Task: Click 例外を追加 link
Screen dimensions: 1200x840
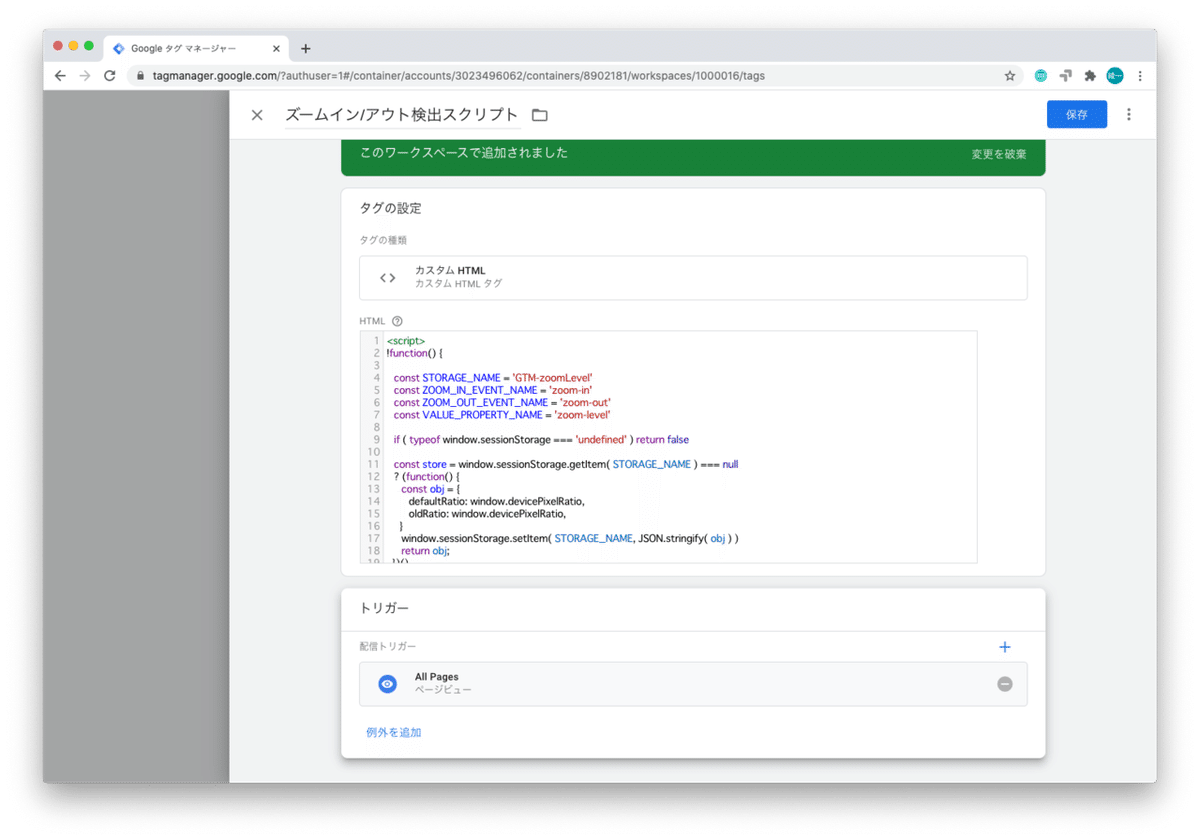Action: (394, 733)
